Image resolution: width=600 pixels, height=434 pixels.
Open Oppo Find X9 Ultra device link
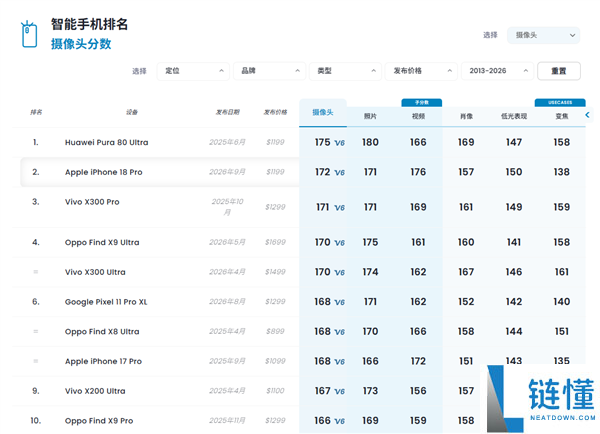pos(102,243)
